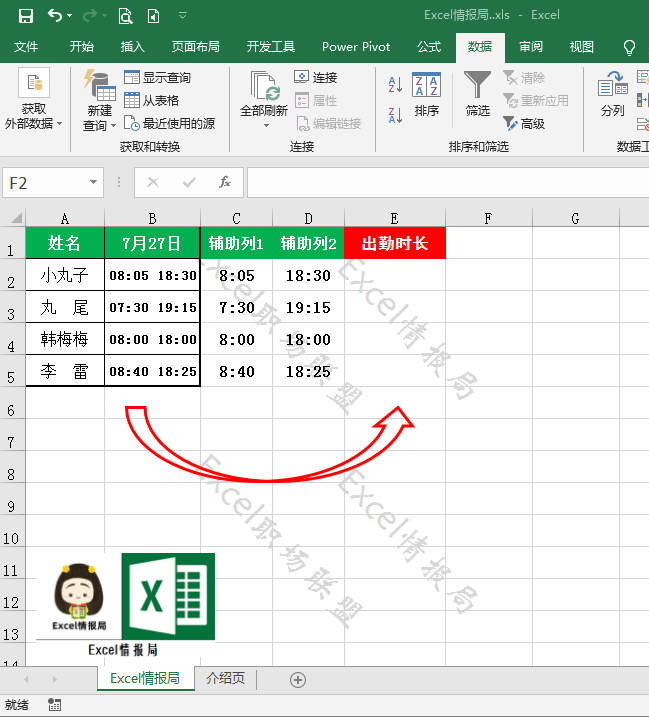The width and height of the screenshot is (649, 717).
Task: Click 从表格 button
Action: (x=151, y=100)
